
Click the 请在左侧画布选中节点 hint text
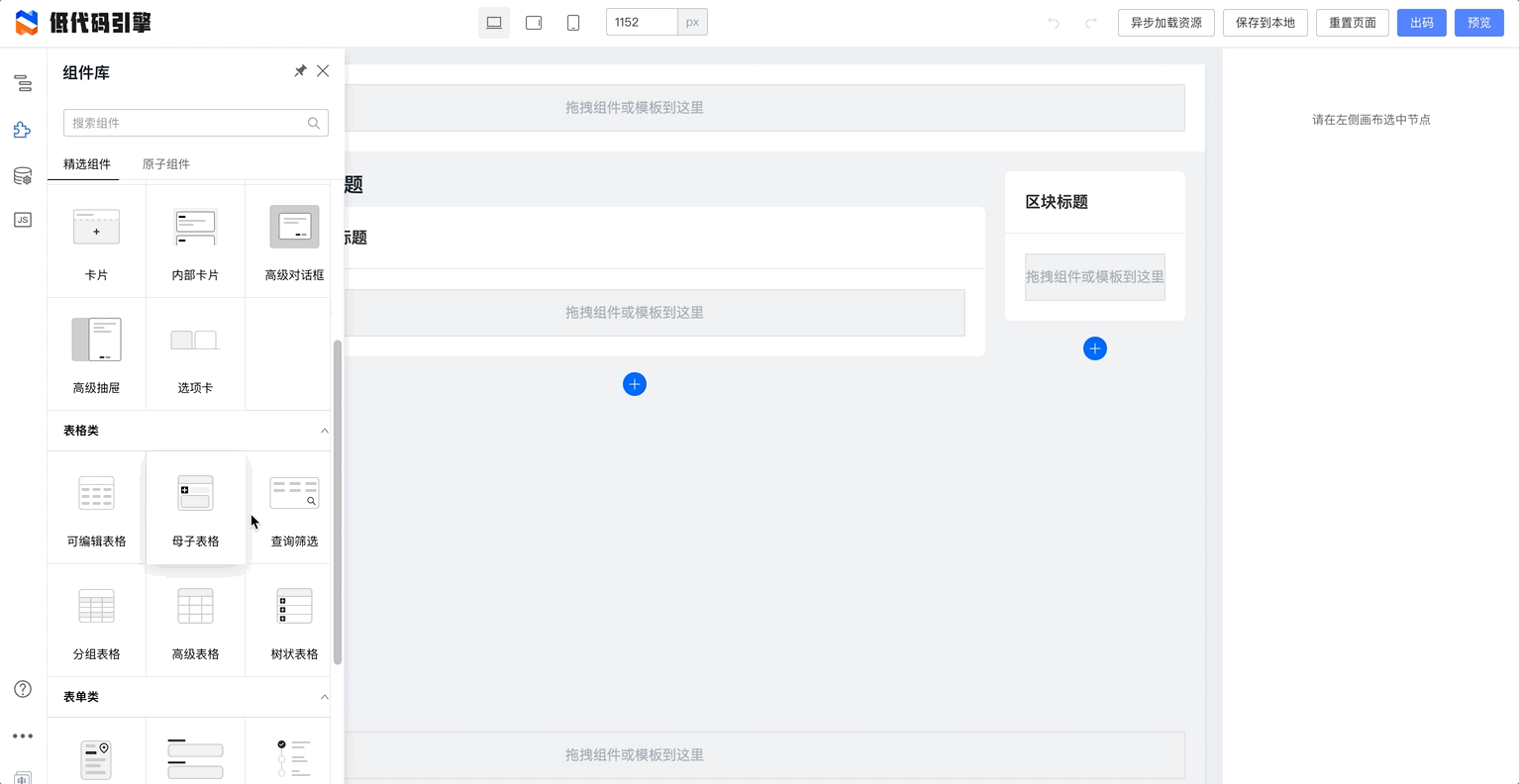coord(1371,120)
